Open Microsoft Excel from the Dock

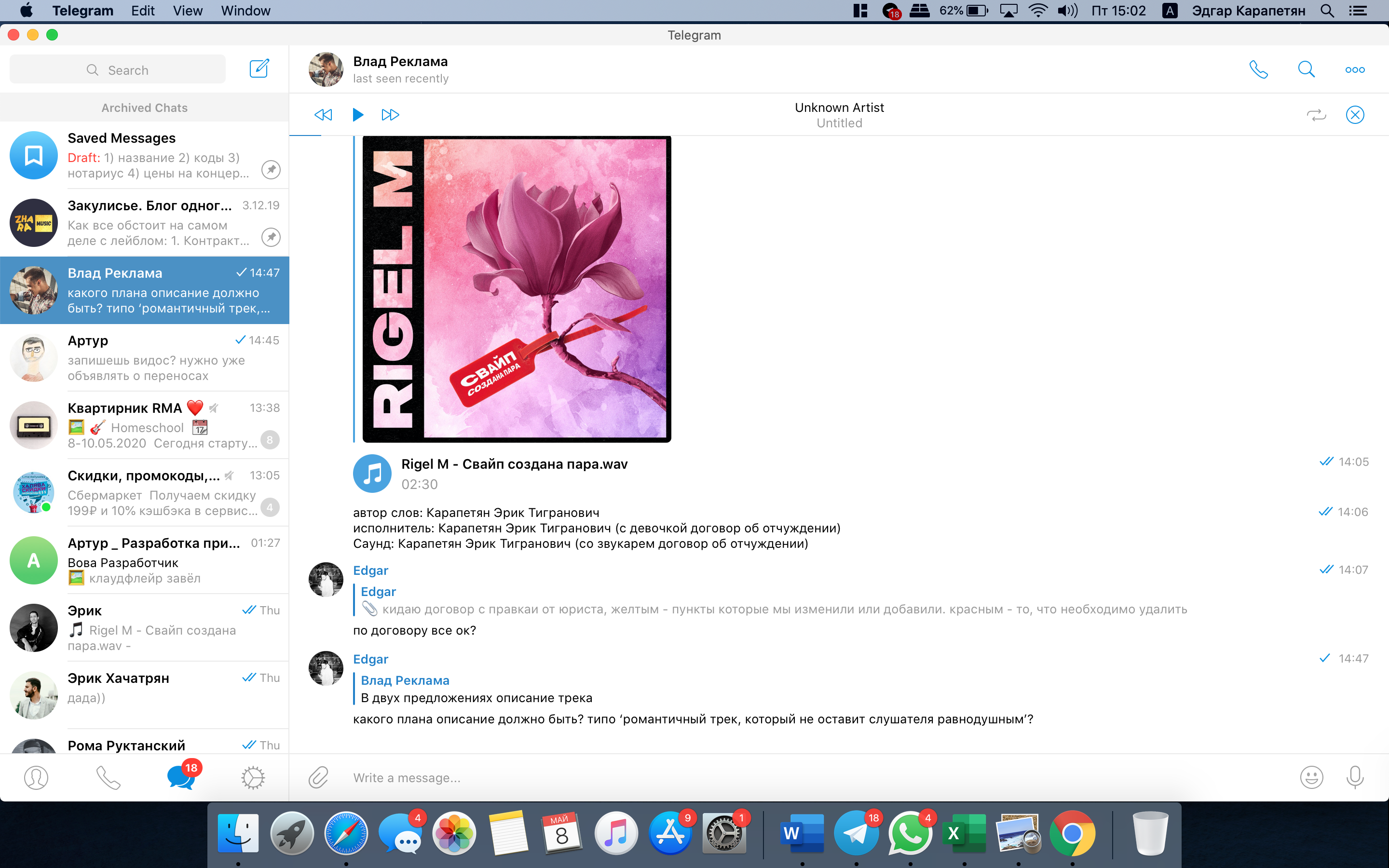pyautogui.click(x=964, y=833)
